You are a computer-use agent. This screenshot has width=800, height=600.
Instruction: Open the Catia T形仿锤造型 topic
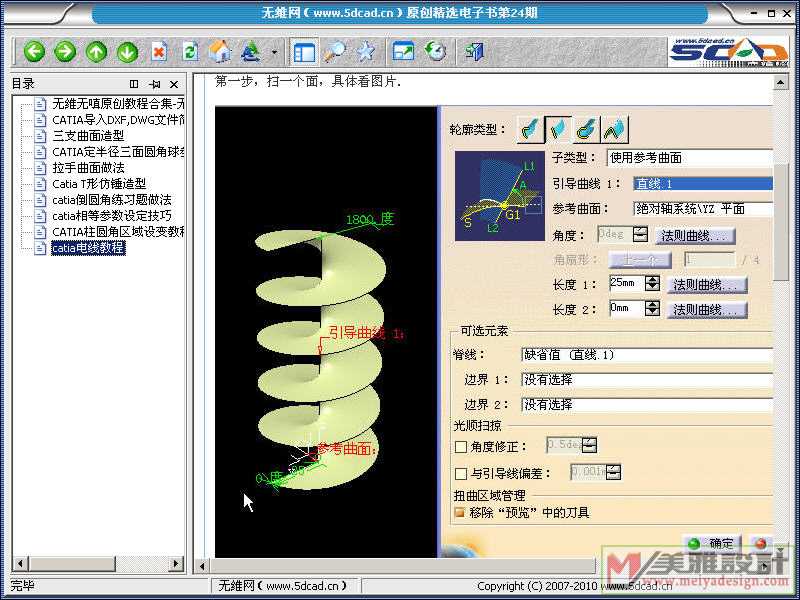(x=99, y=183)
